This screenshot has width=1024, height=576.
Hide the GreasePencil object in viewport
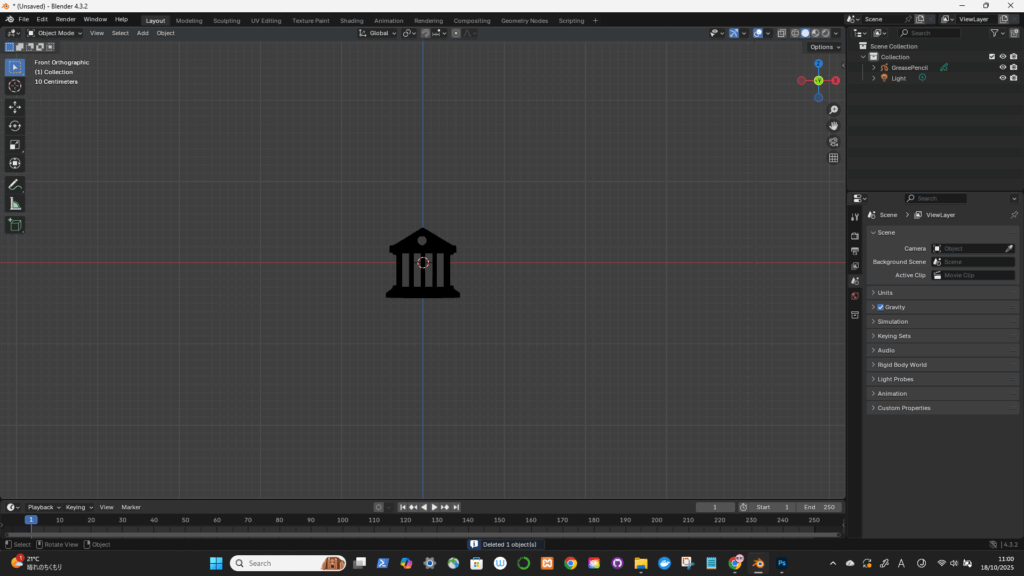point(1002,67)
